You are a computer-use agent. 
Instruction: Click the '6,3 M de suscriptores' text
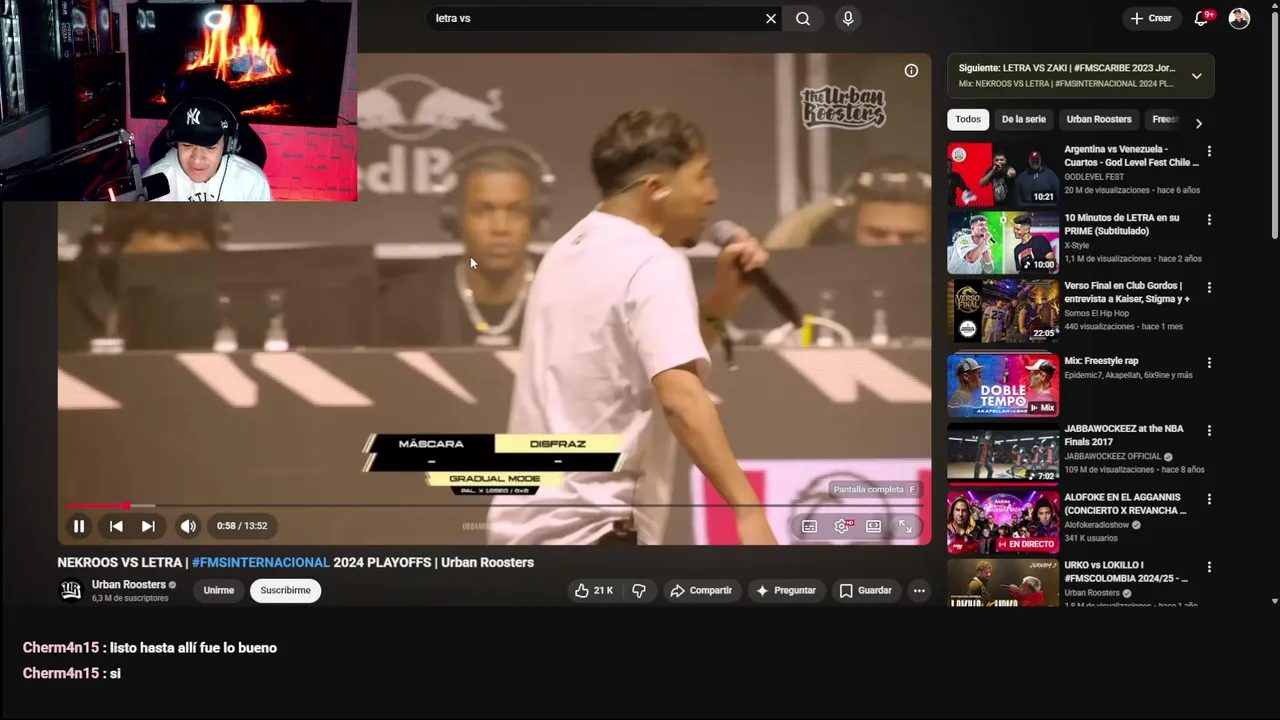point(130,598)
